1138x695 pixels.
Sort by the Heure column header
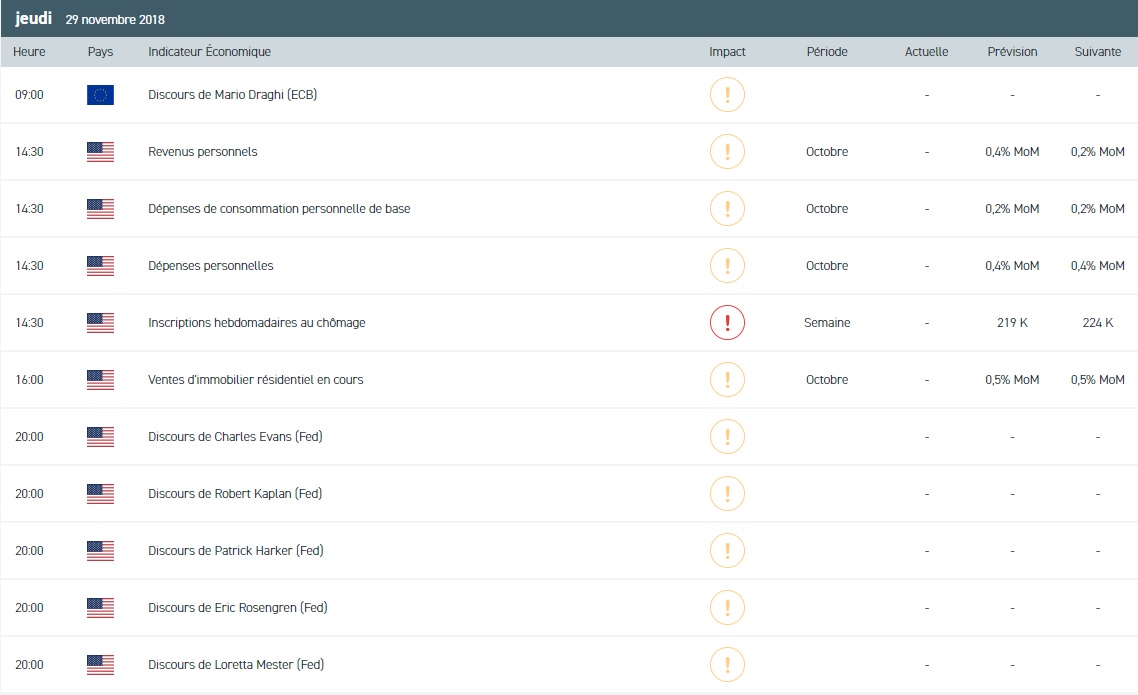click(x=29, y=52)
